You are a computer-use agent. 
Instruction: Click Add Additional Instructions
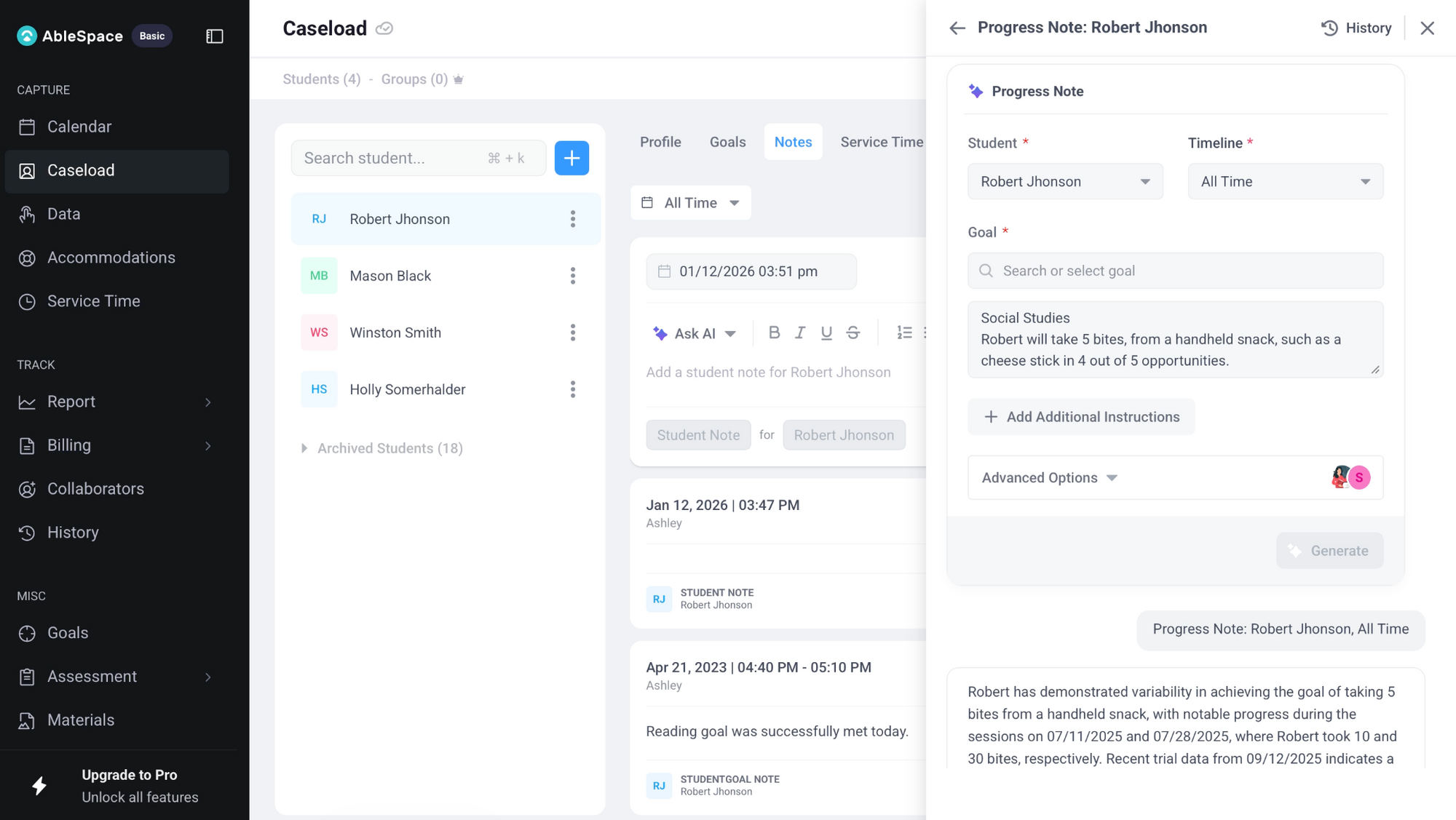coord(1081,417)
